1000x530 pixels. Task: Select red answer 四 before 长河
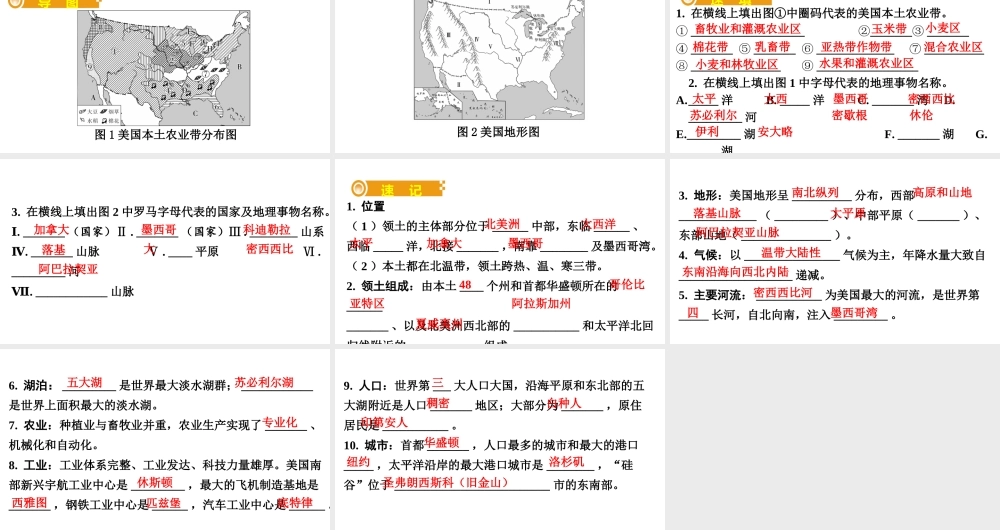click(x=693, y=313)
